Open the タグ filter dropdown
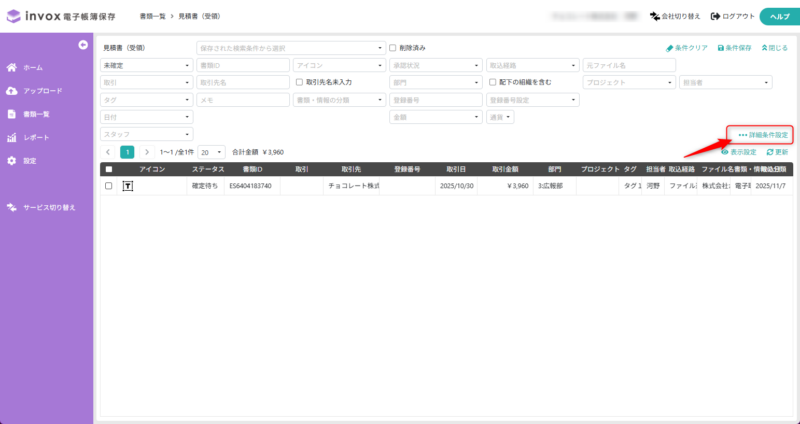The image size is (800, 424). pyautogui.click(x=147, y=100)
